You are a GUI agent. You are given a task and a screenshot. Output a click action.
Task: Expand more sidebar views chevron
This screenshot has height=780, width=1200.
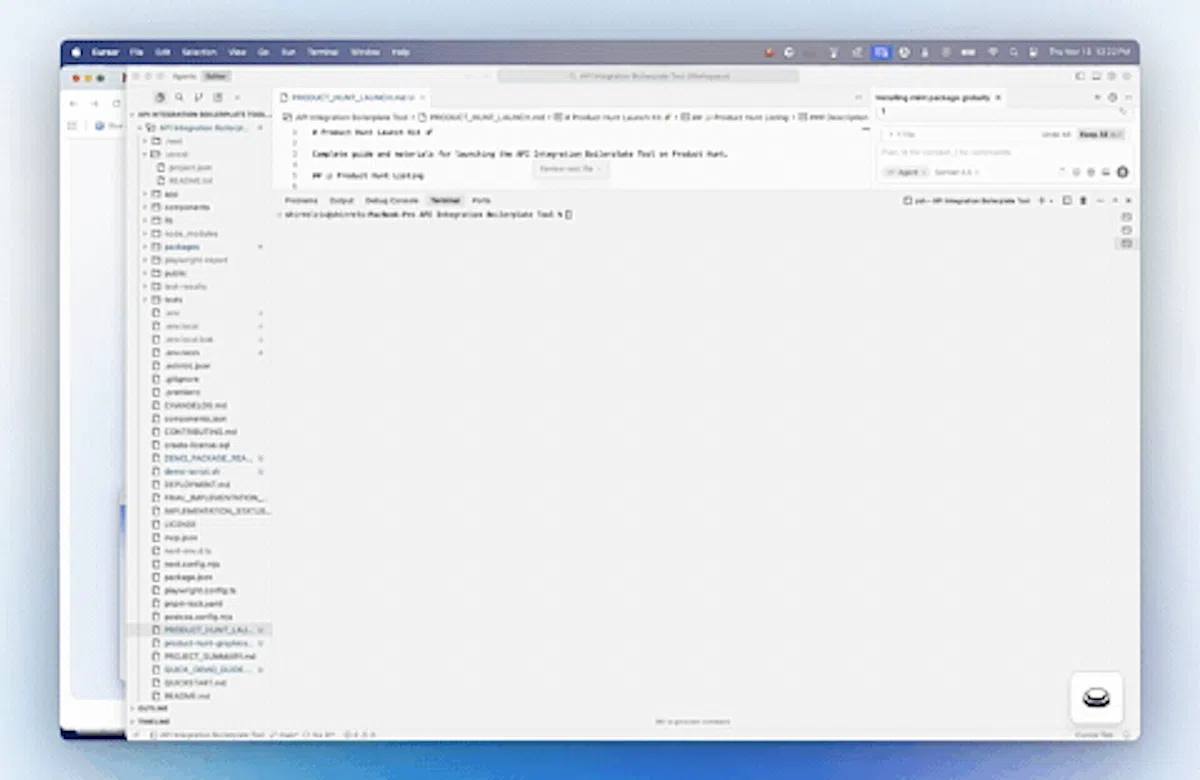[x=237, y=97]
